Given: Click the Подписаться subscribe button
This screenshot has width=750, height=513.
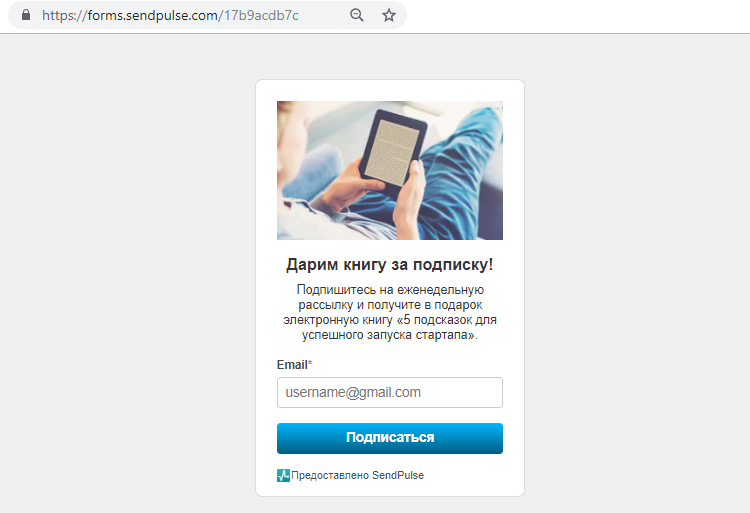Looking at the screenshot, I should (x=390, y=438).
